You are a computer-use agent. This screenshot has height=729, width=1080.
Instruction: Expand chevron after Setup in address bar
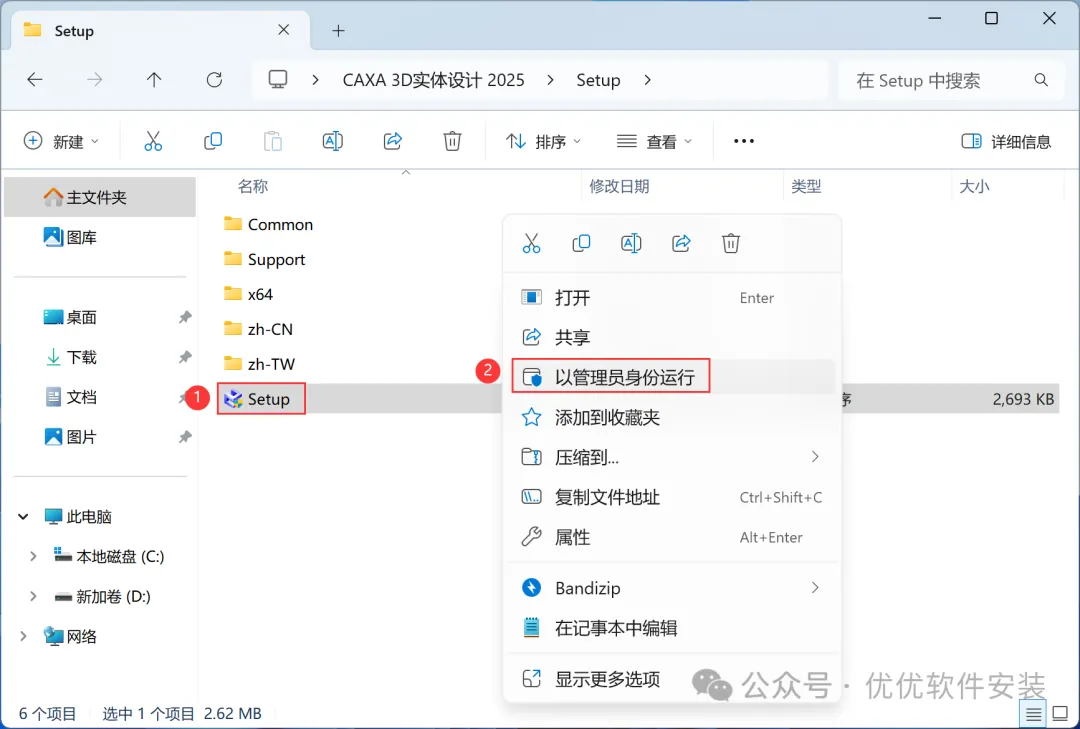coord(647,80)
